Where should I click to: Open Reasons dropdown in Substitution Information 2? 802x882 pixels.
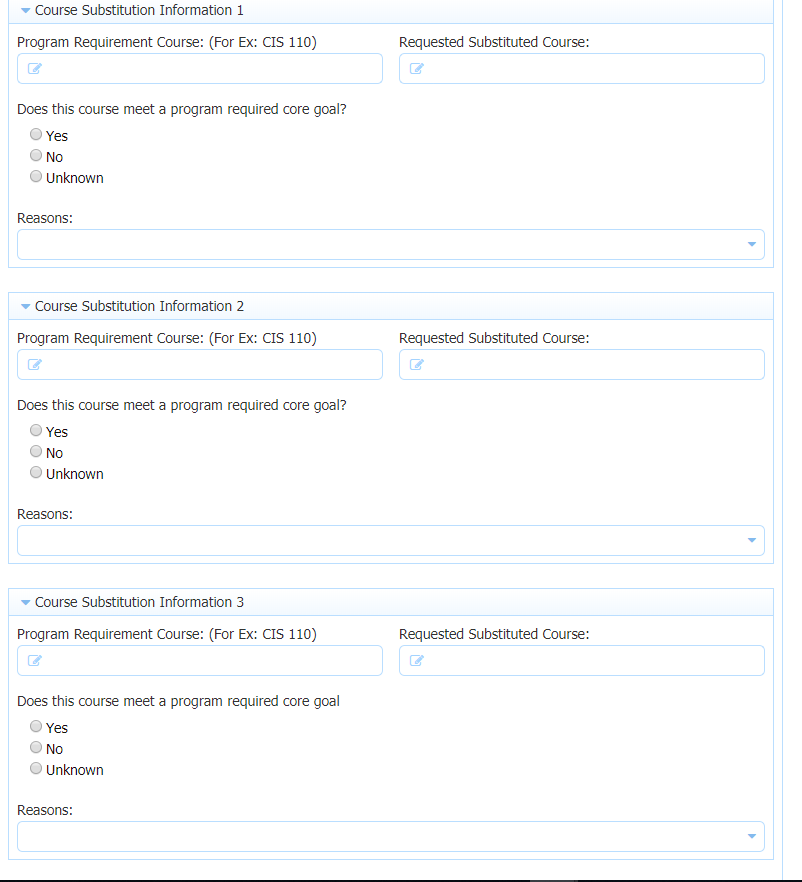coord(391,541)
